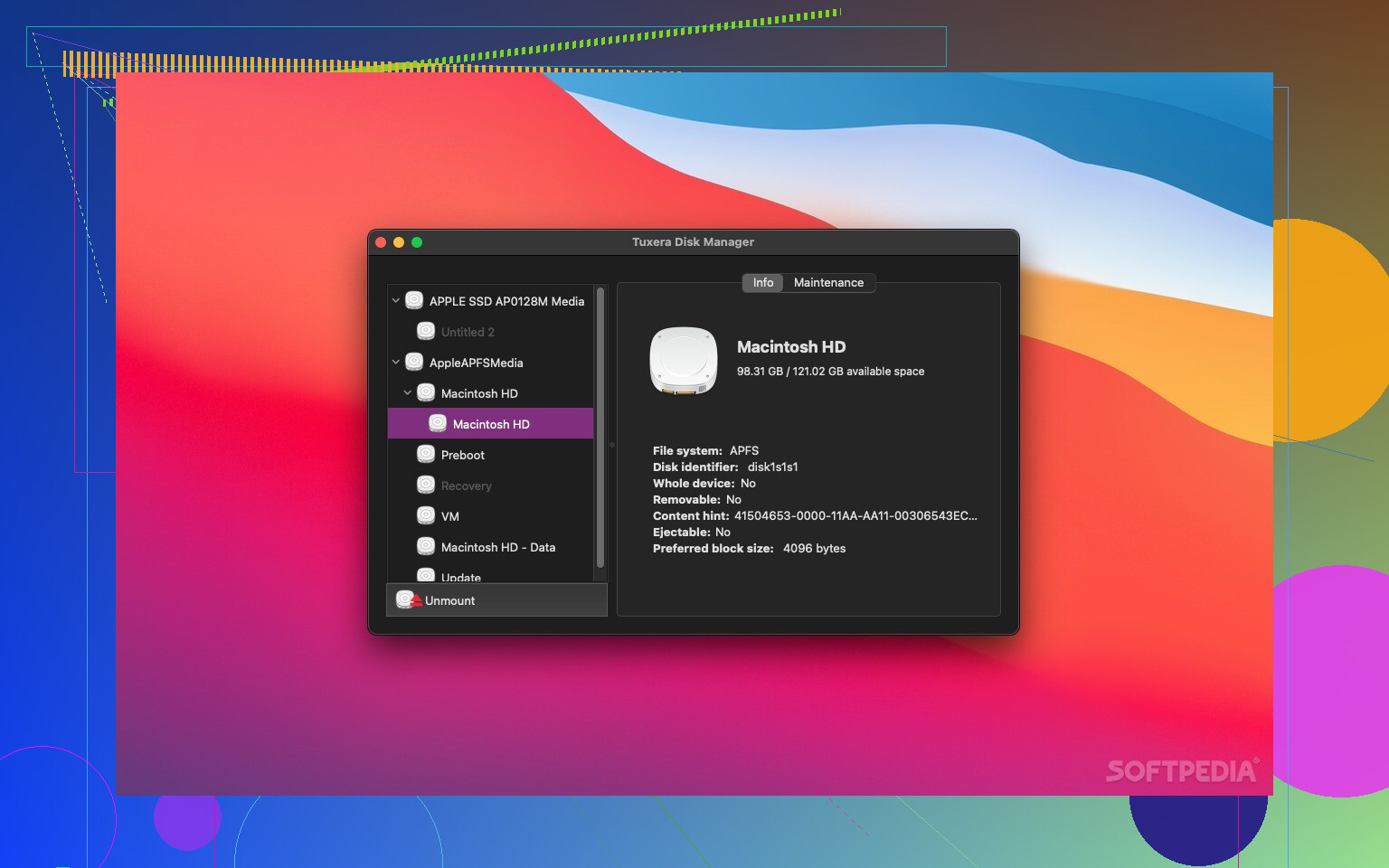Image resolution: width=1389 pixels, height=868 pixels.
Task: Collapse the AppleAPFSMedia container
Action: click(395, 362)
